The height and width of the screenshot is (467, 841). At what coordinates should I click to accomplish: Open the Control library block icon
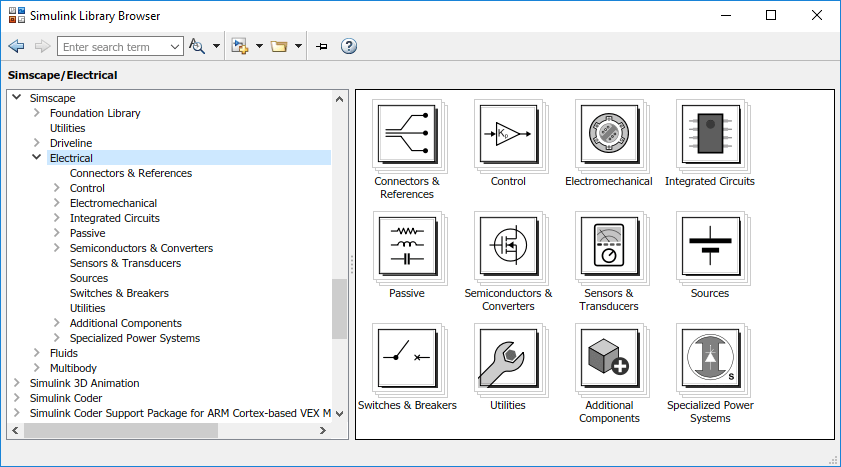(x=508, y=136)
